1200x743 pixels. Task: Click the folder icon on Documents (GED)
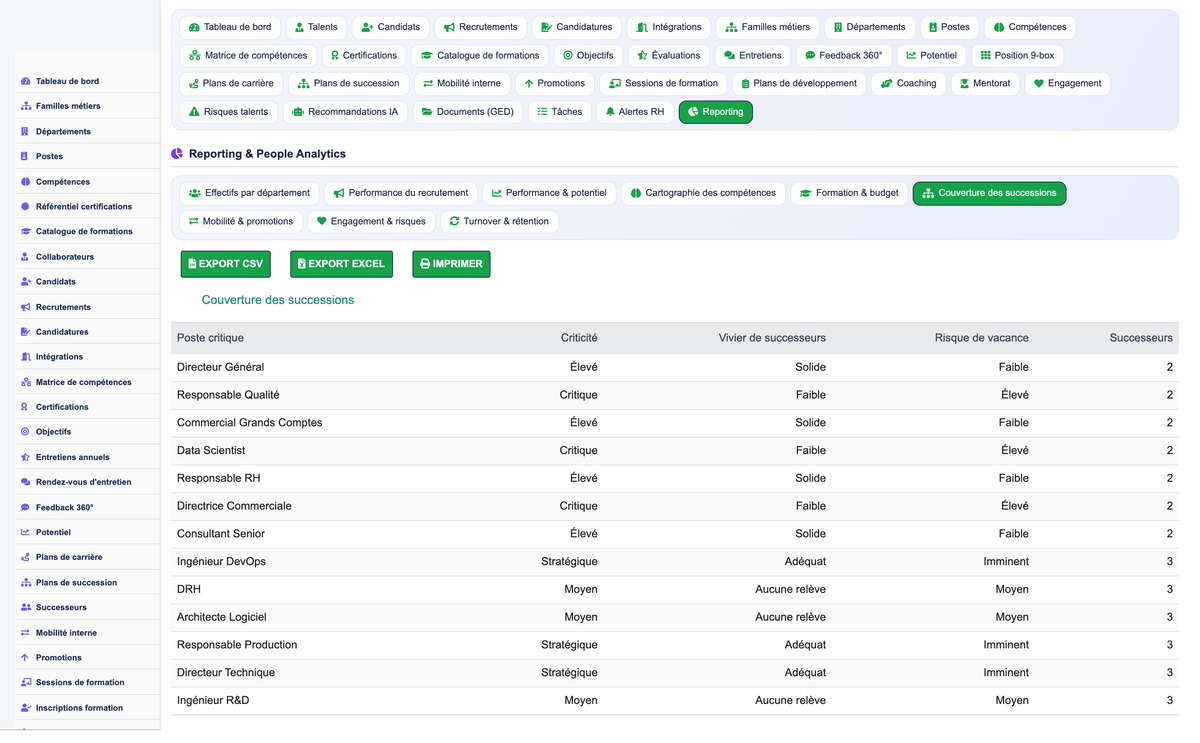pos(427,112)
